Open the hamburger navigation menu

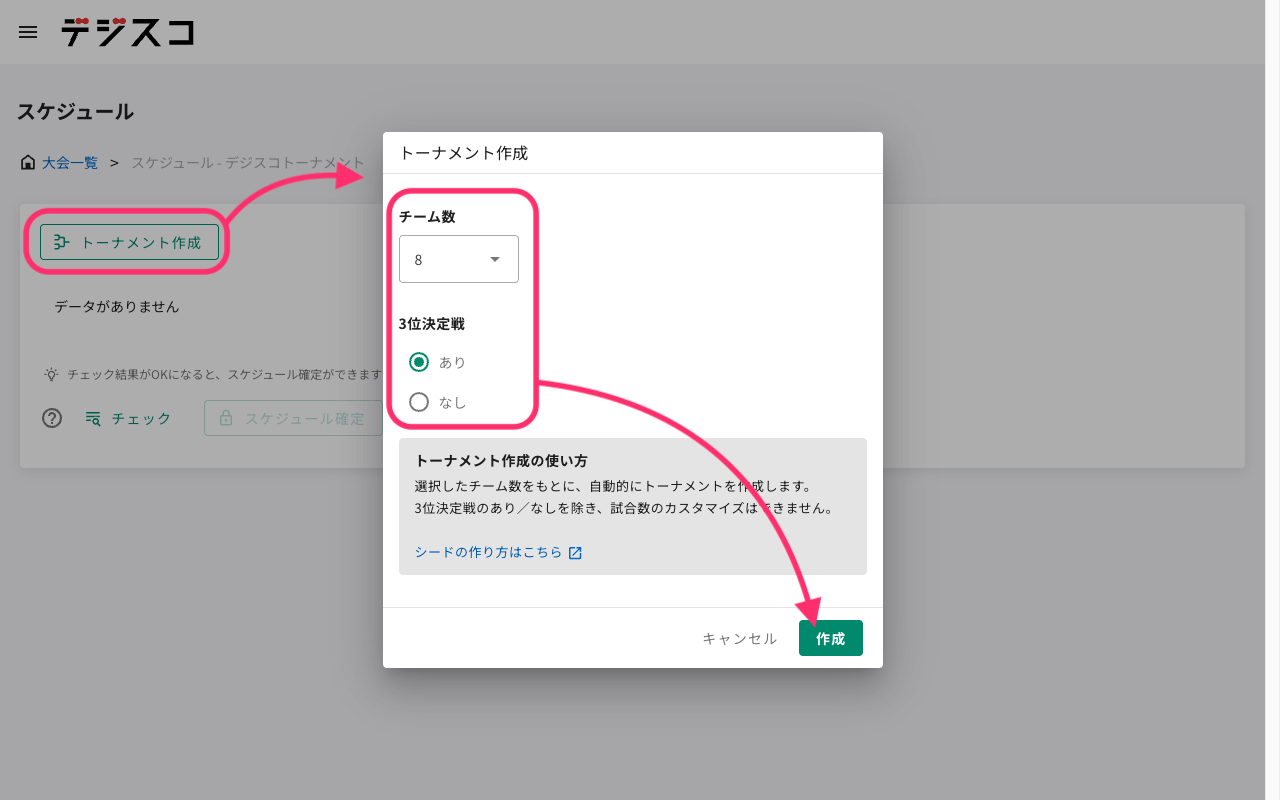28,32
